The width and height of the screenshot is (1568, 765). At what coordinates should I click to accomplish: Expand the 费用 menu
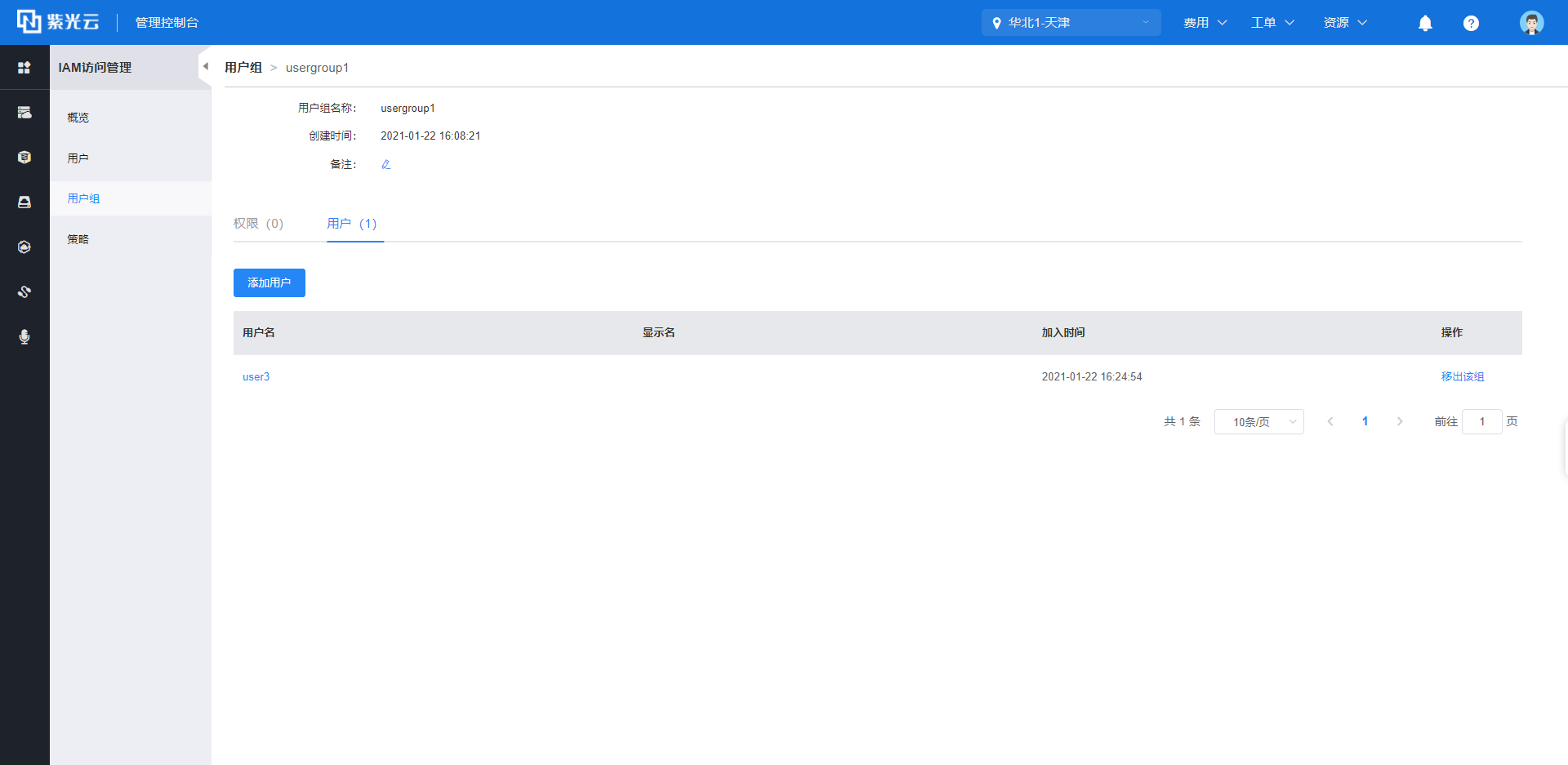point(1205,23)
